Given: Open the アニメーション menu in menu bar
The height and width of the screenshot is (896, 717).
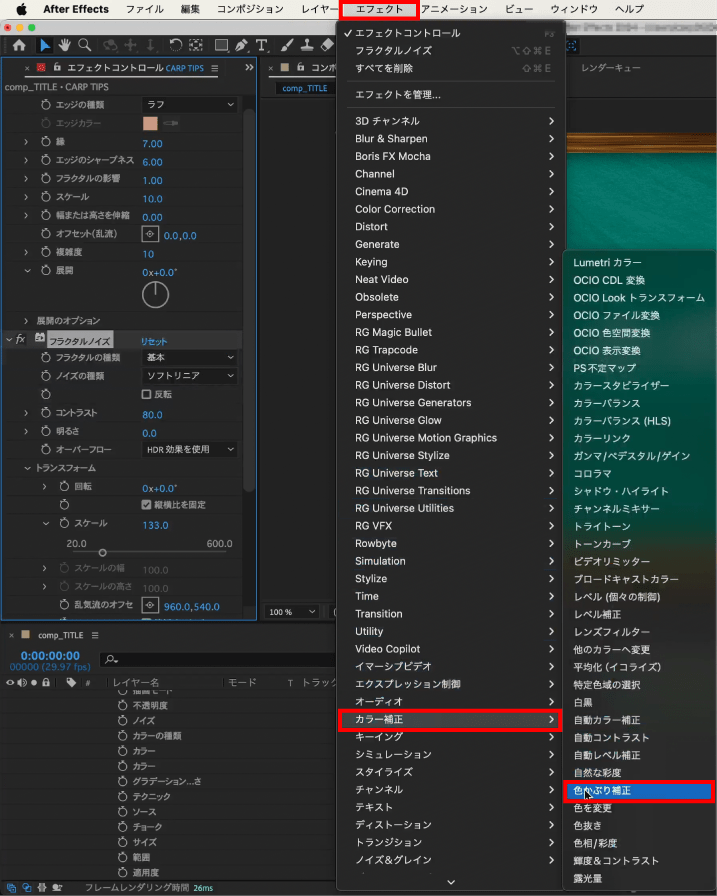Looking at the screenshot, I should pyautogui.click(x=454, y=9).
